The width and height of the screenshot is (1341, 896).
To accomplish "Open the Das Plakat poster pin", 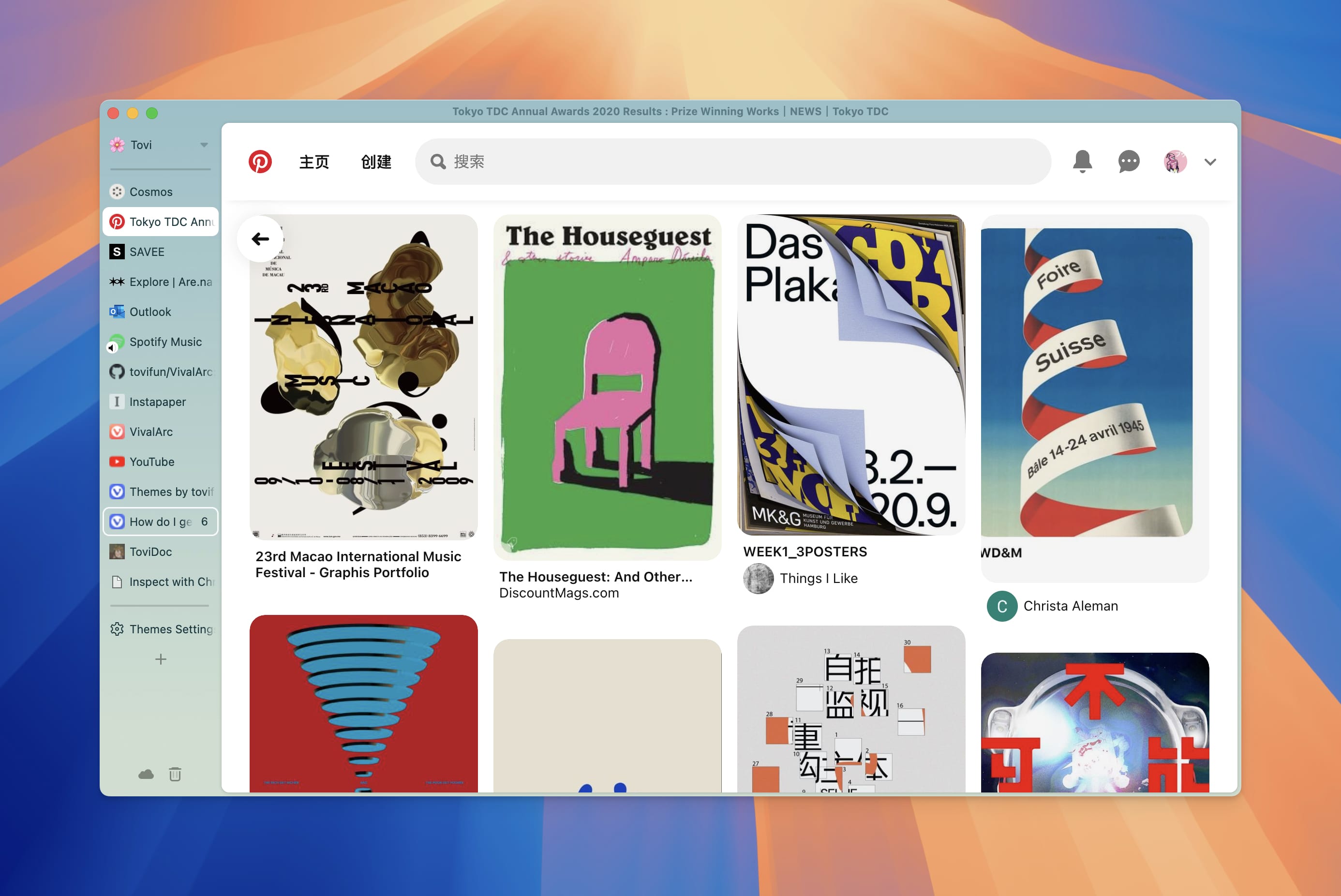I will [x=851, y=375].
